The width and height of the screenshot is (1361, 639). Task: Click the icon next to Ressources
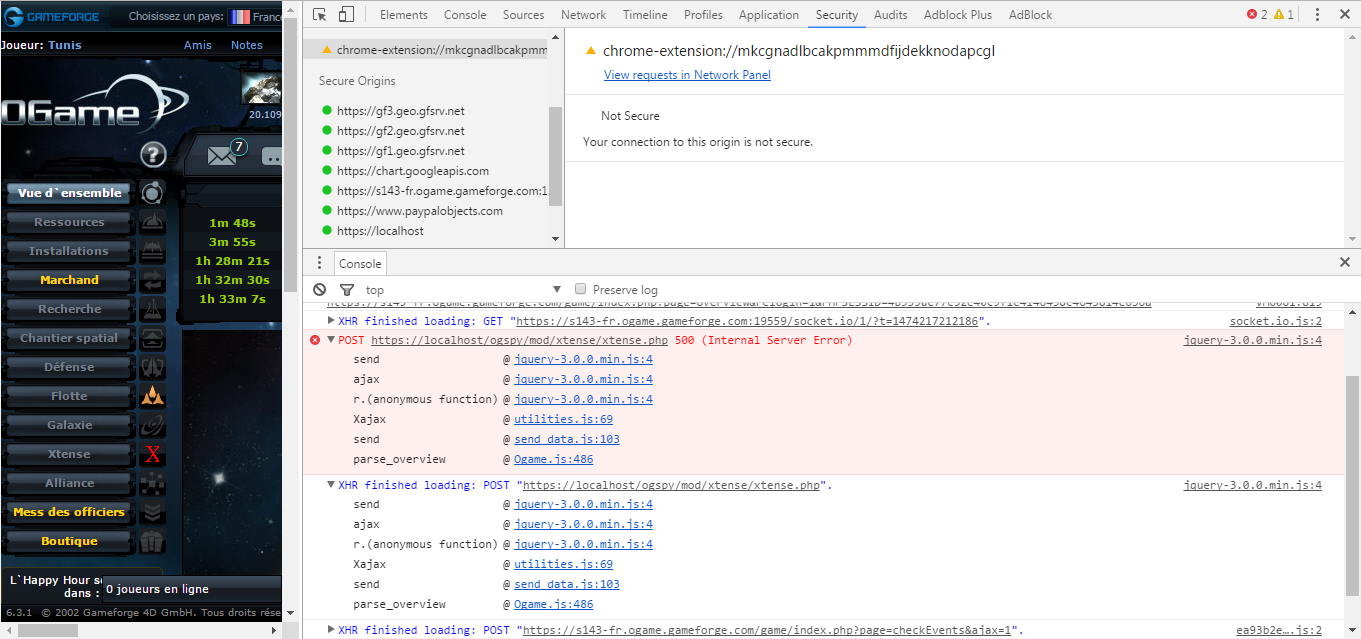tap(152, 222)
